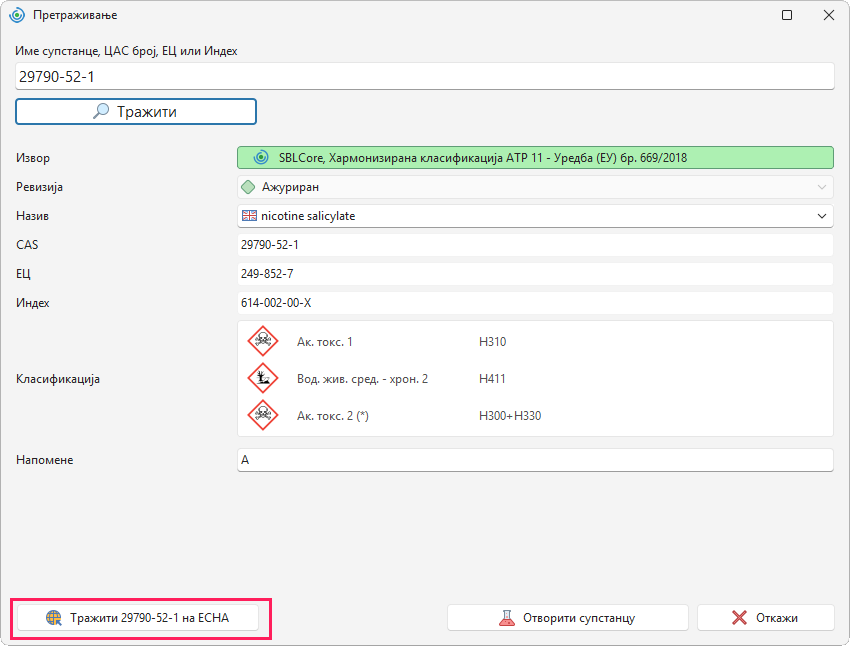Maximize the Претраживање window

click(x=787, y=15)
